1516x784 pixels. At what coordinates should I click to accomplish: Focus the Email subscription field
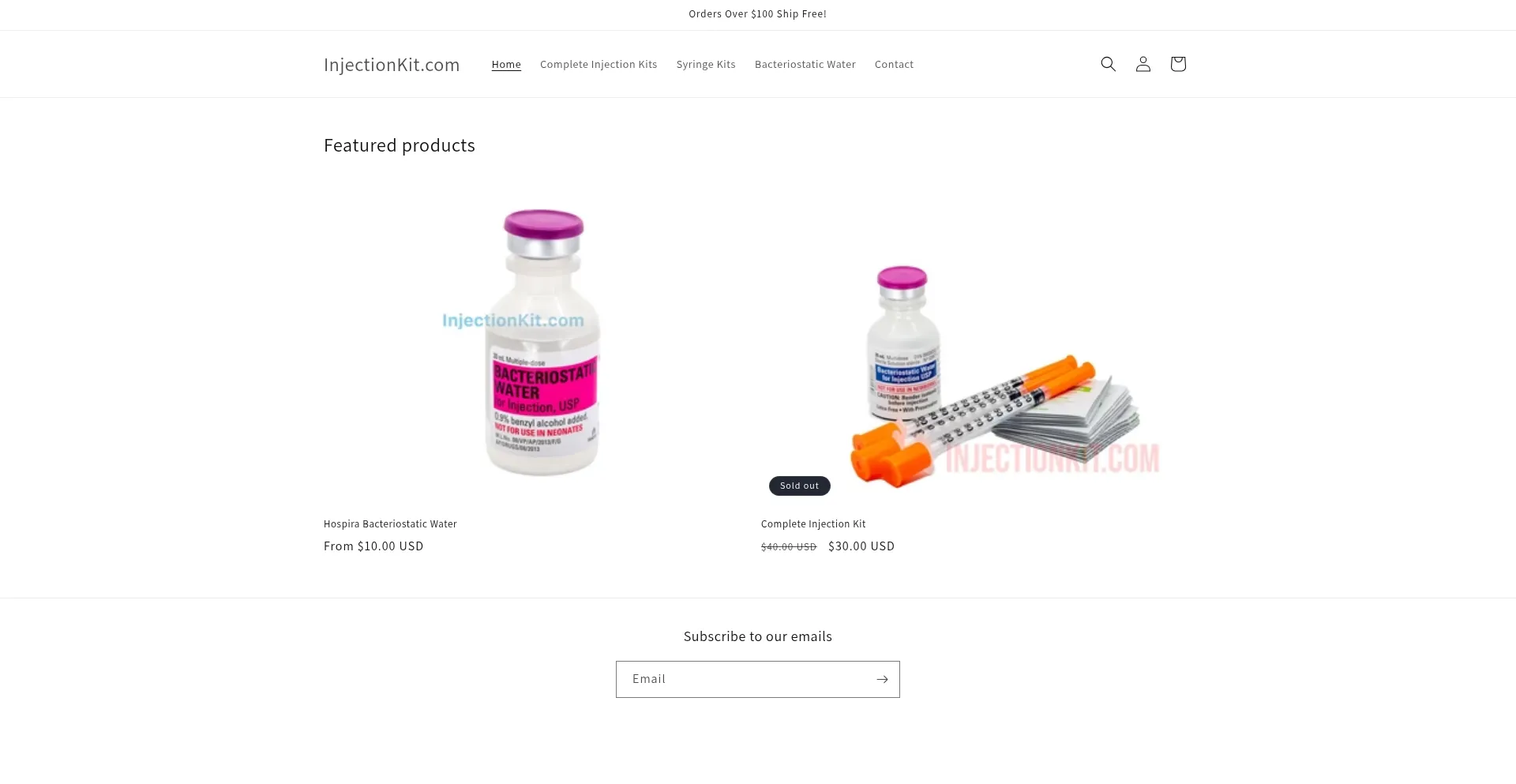click(x=744, y=679)
